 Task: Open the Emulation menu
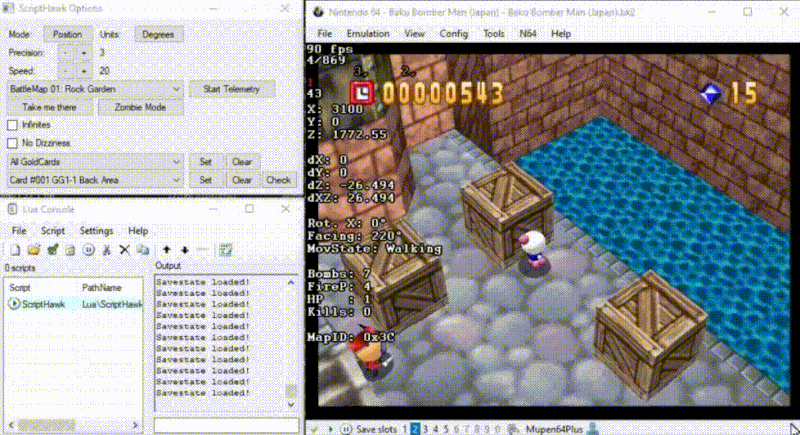tap(368, 34)
